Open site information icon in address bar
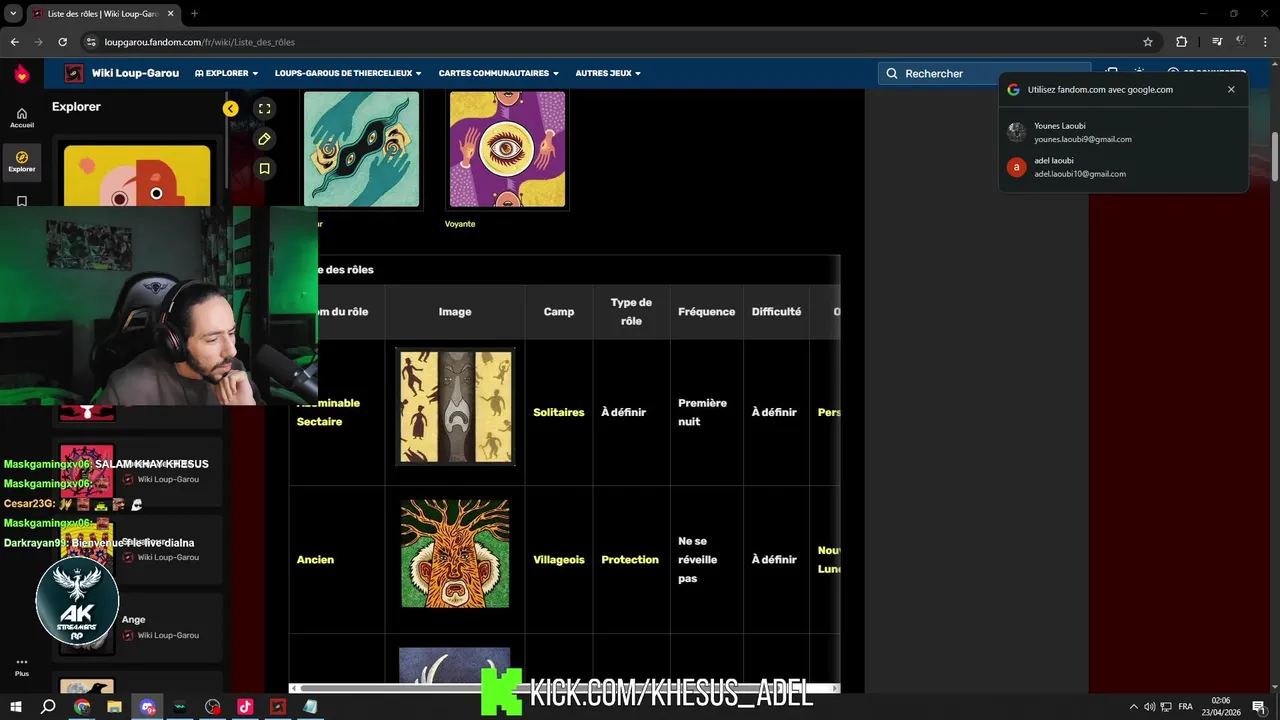Image resolution: width=1280 pixels, height=720 pixels. coord(91,42)
